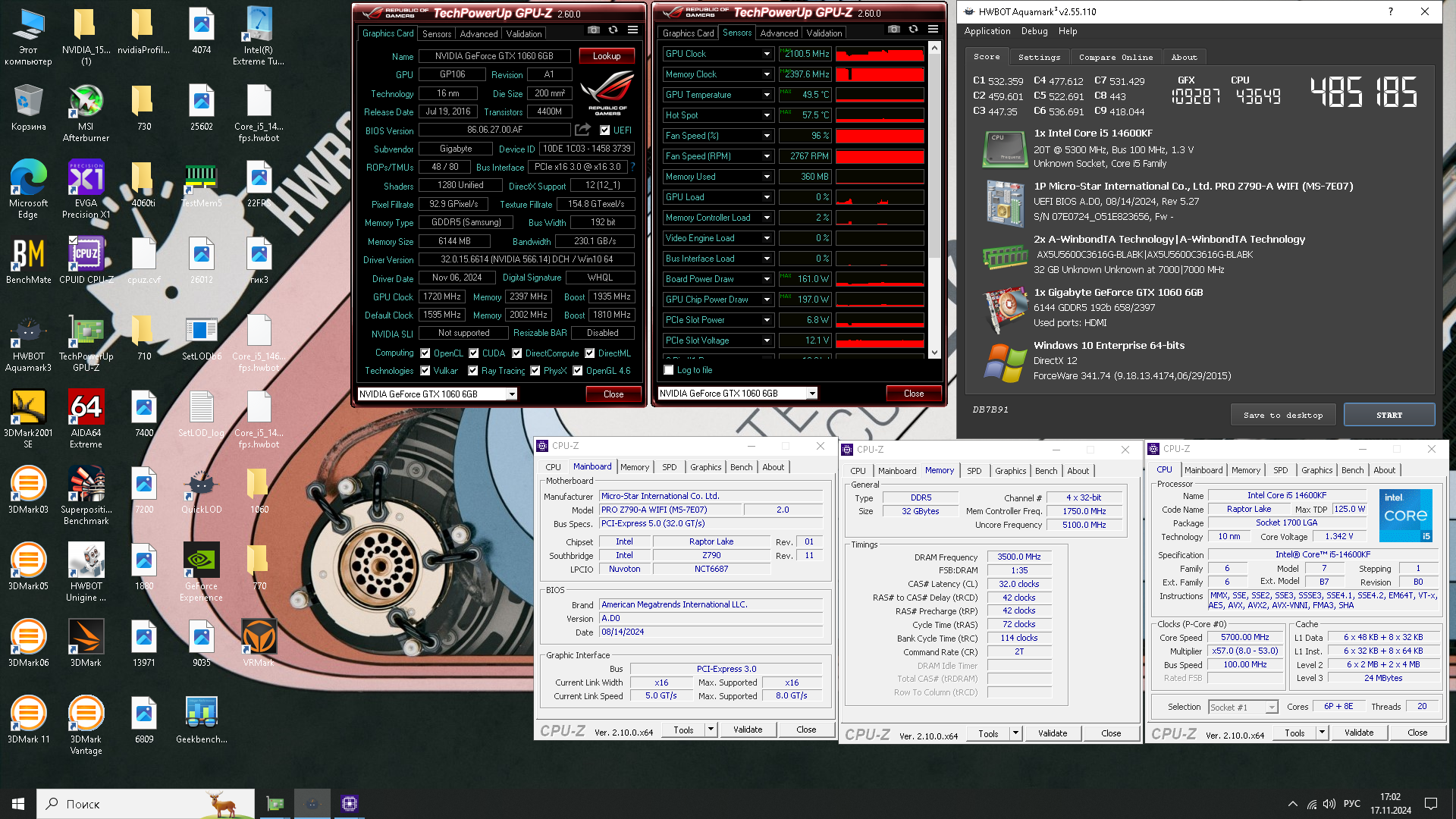Open Intel Extreme Tuning desktop icon
This screenshot has width=1456, height=819.
point(259,36)
